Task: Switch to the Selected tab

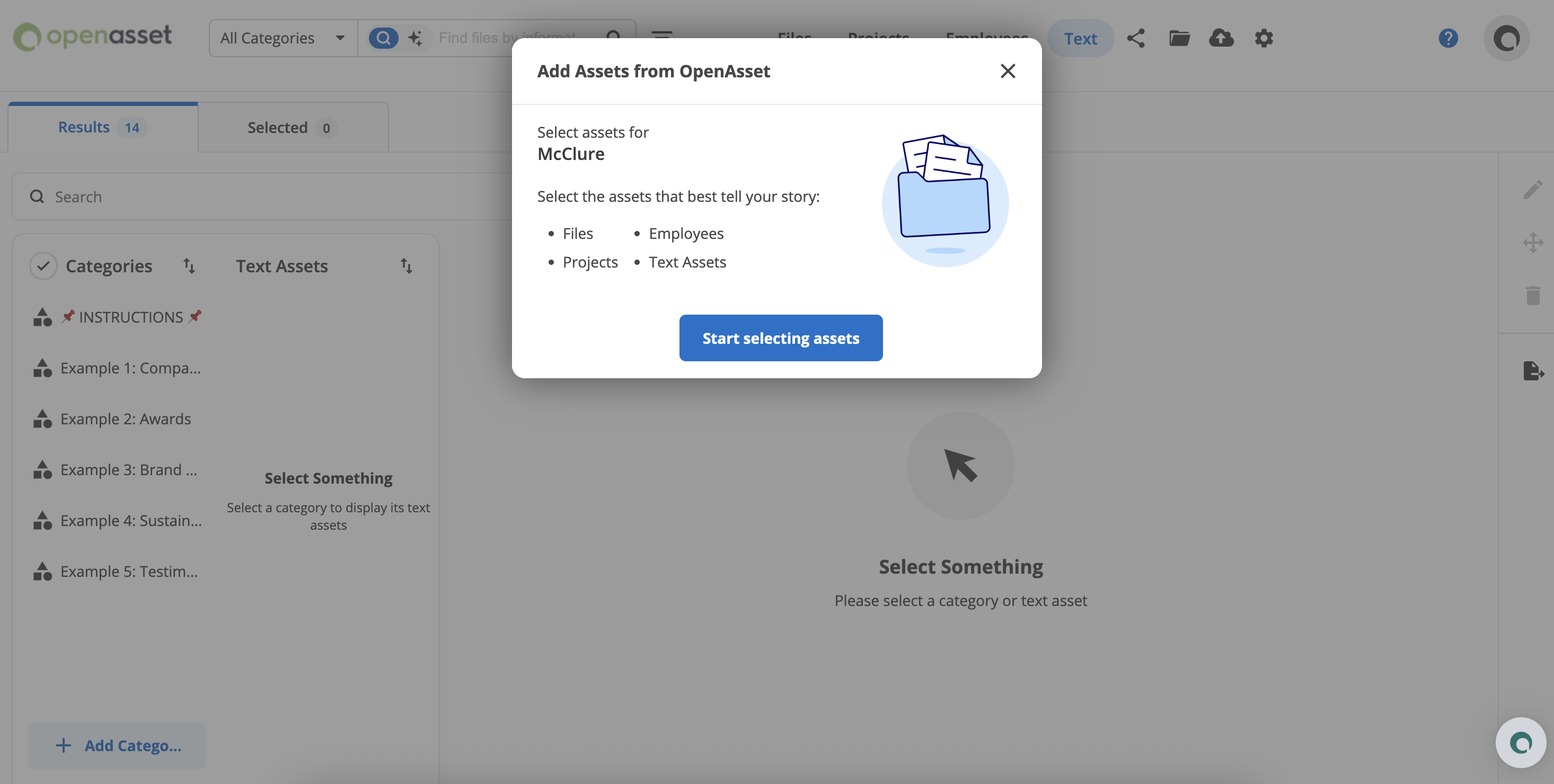Action: [x=293, y=128]
